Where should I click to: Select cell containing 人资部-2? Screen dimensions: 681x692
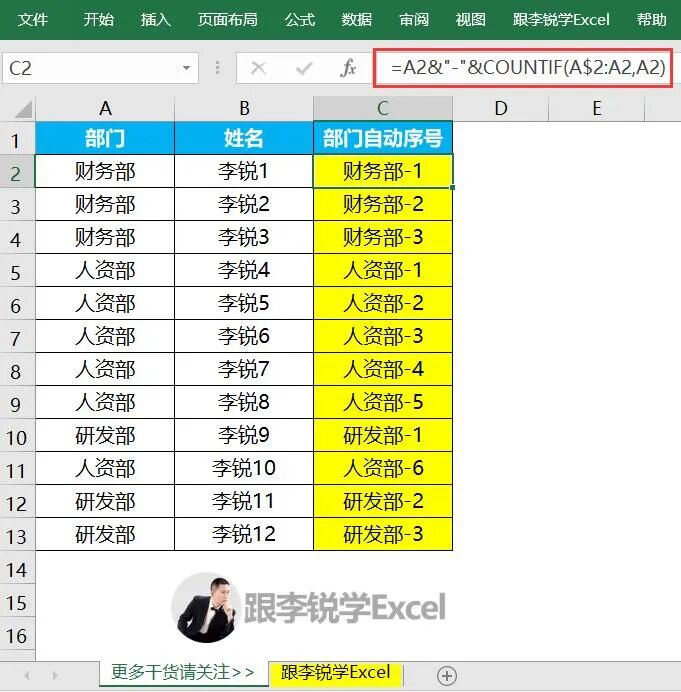point(383,303)
